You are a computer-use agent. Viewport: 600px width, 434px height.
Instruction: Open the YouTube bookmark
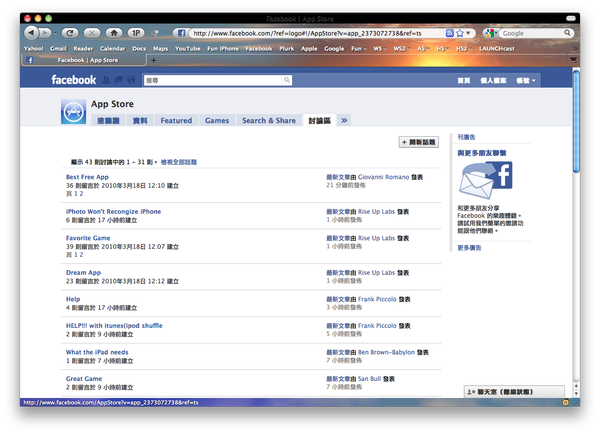(188, 49)
